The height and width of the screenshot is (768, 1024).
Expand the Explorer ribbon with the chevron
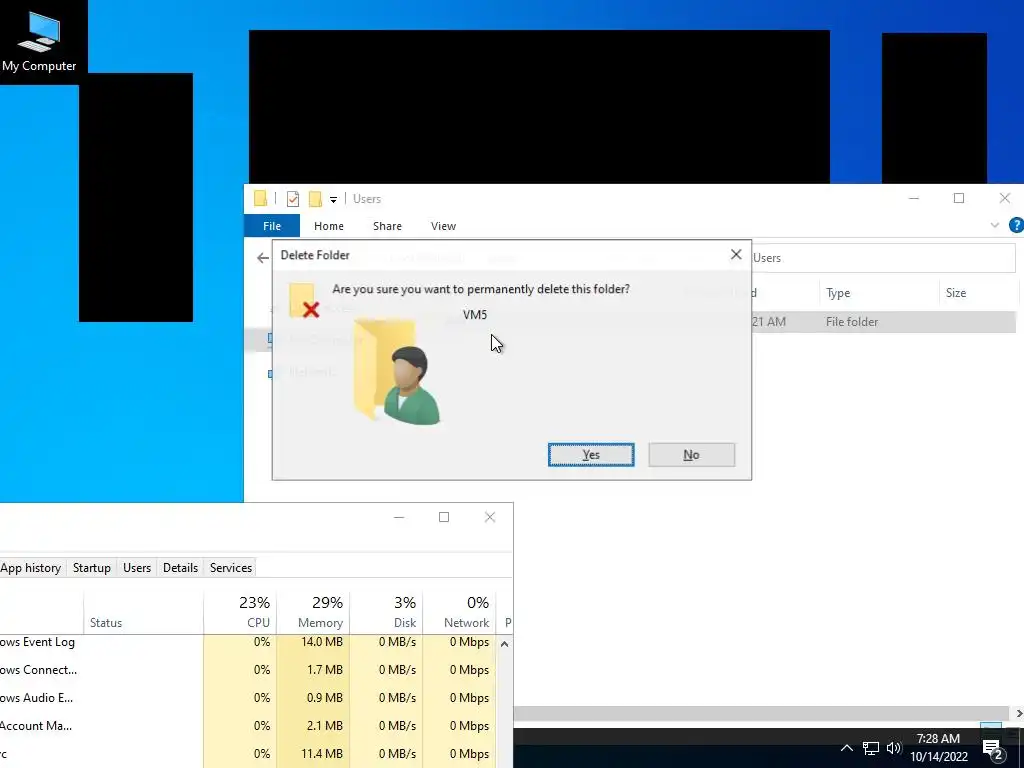tap(995, 225)
